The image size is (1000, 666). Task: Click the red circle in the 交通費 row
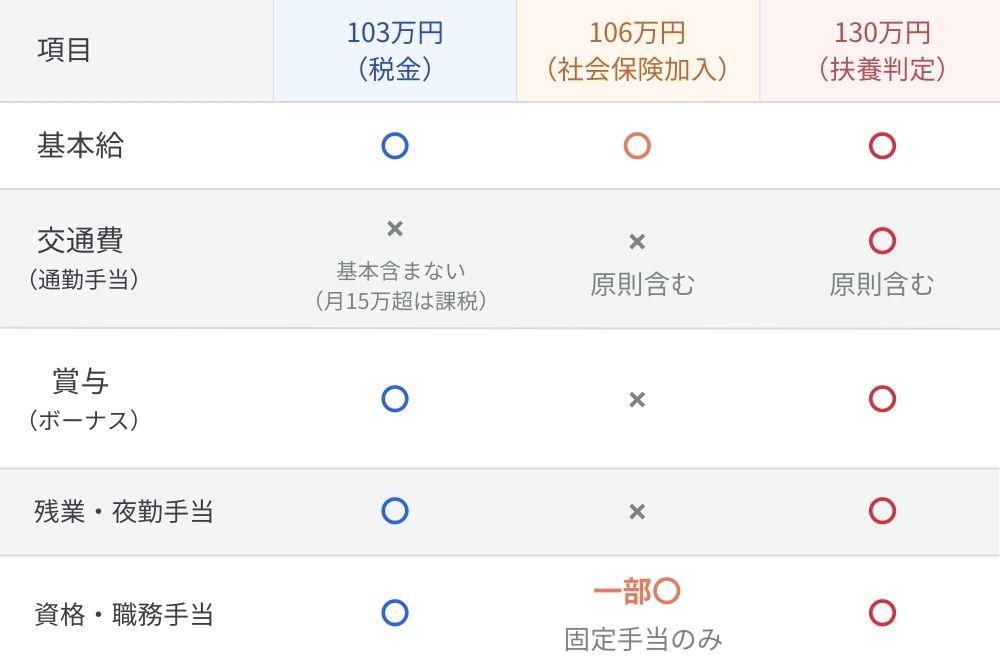click(882, 241)
